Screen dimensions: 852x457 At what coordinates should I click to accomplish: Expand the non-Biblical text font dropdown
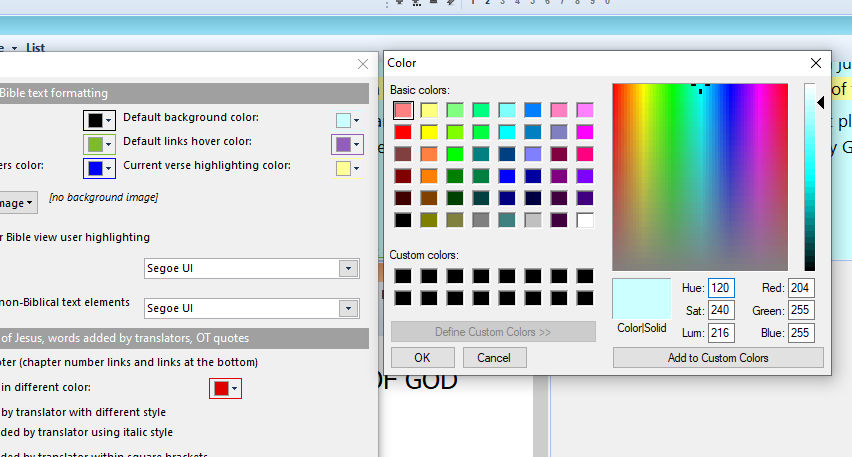pyautogui.click(x=348, y=309)
